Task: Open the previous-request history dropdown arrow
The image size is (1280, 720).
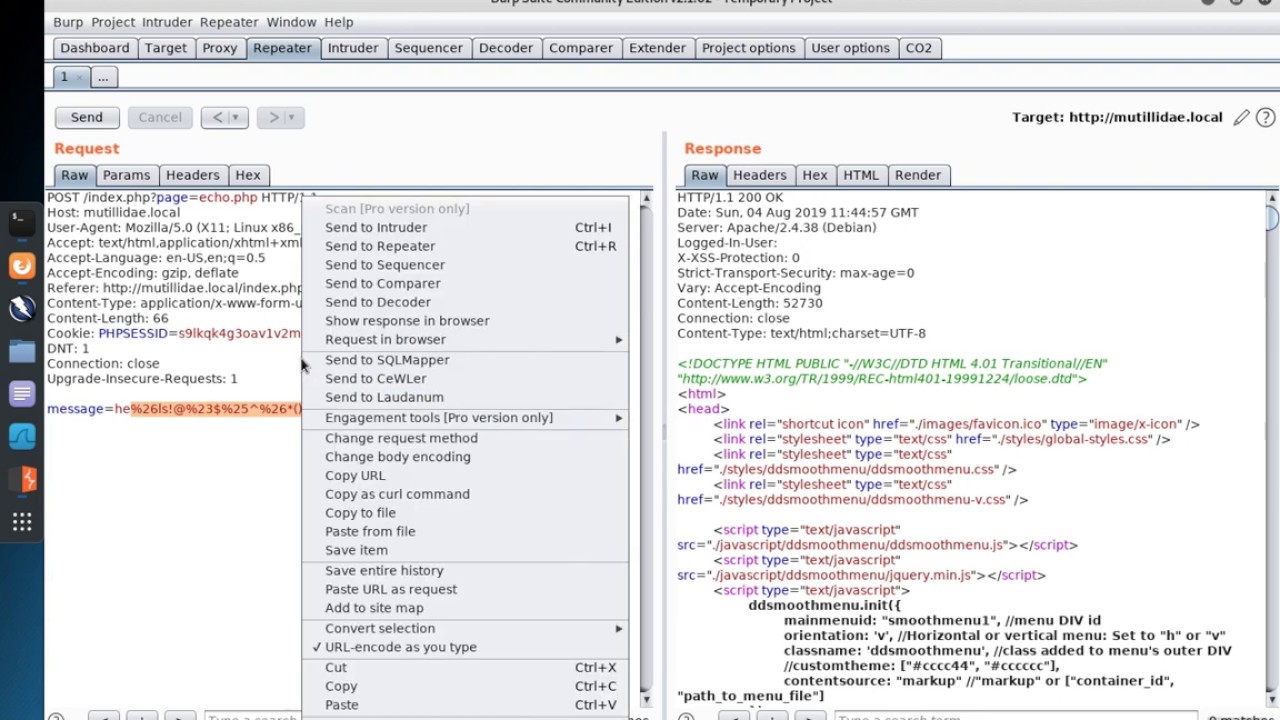Action: click(x=236, y=118)
